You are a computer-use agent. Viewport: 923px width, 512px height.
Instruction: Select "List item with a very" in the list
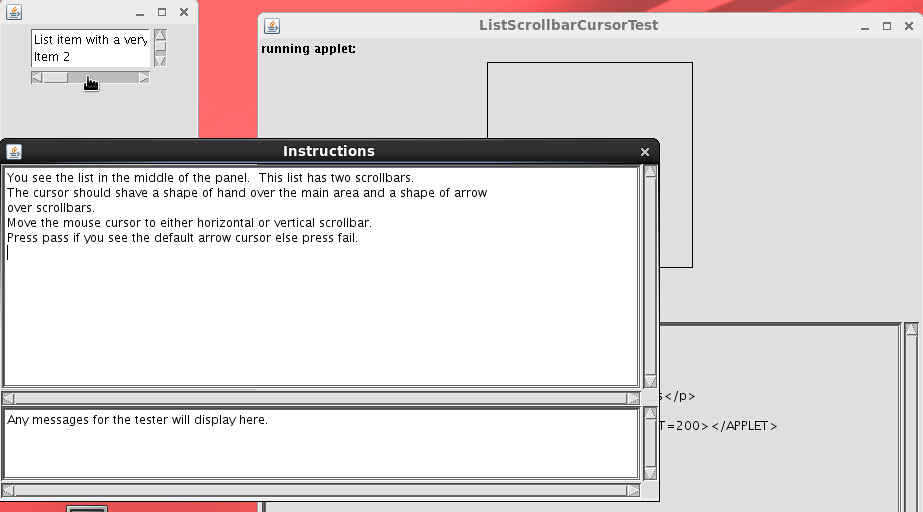tap(90, 40)
